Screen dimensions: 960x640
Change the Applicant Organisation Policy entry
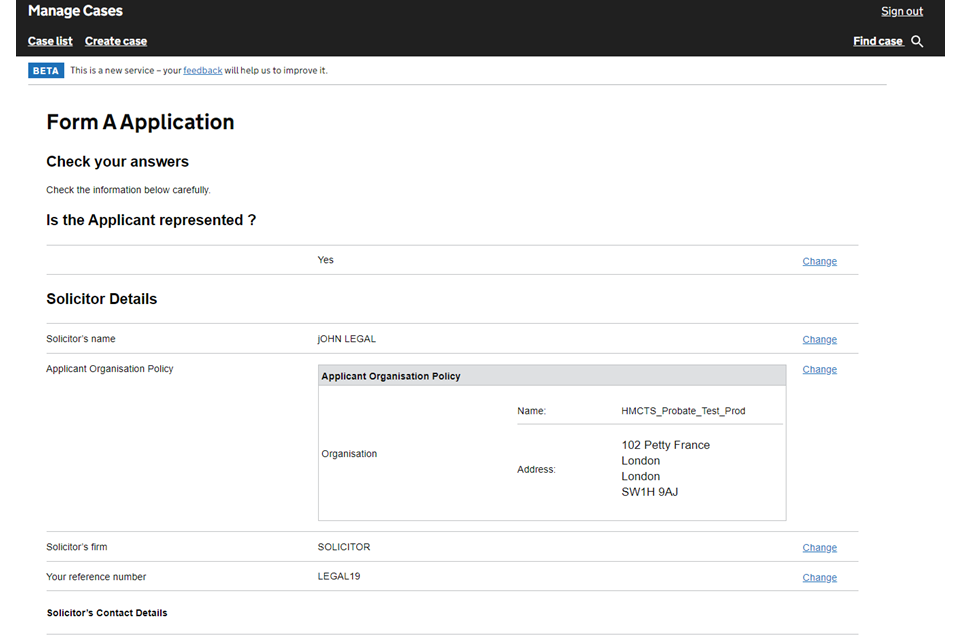pos(819,370)
